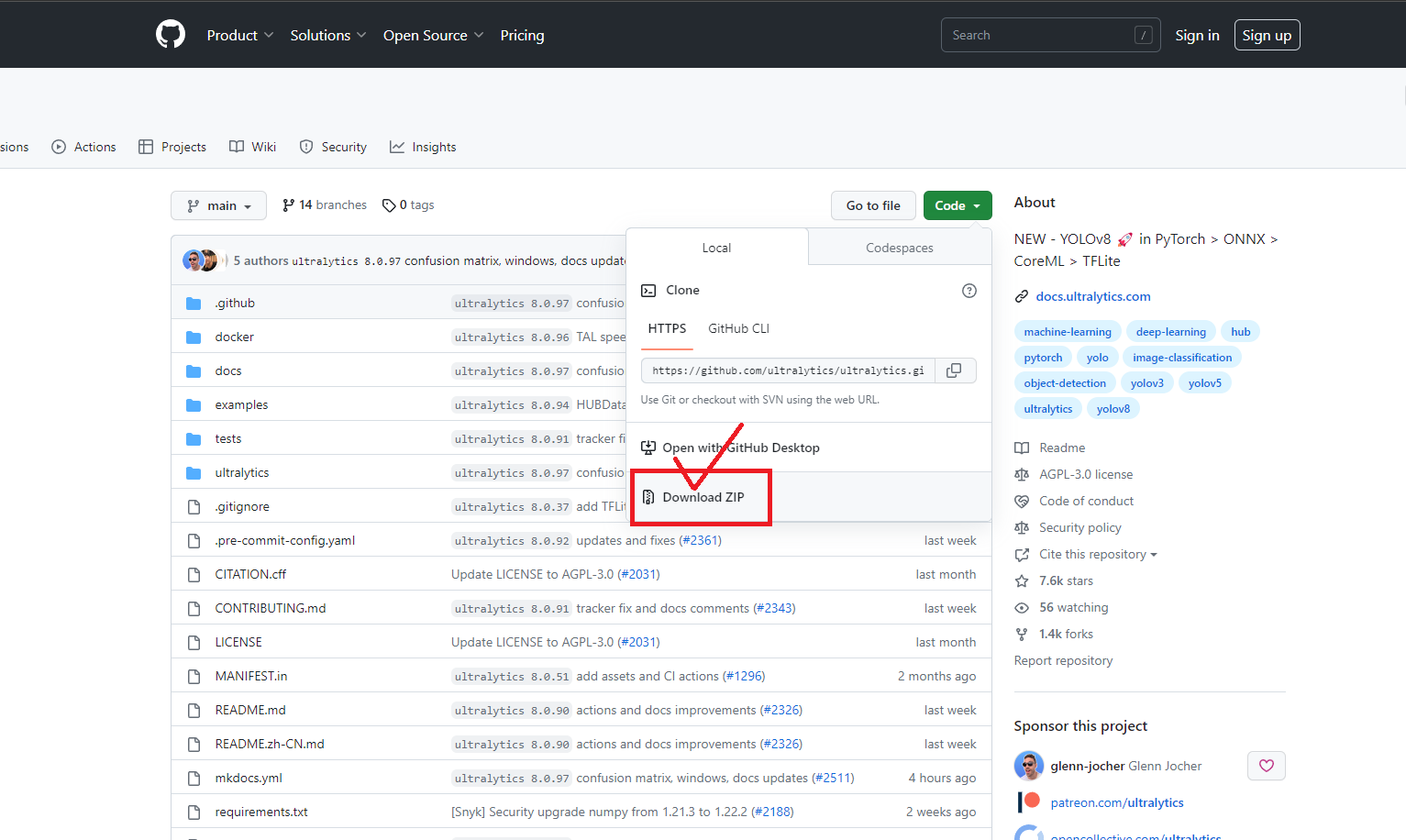Viewport: 1406px width, 840px height.
Task: Click the scale icon beside AGPL-3.0 license
Action: coord(1022,474)
